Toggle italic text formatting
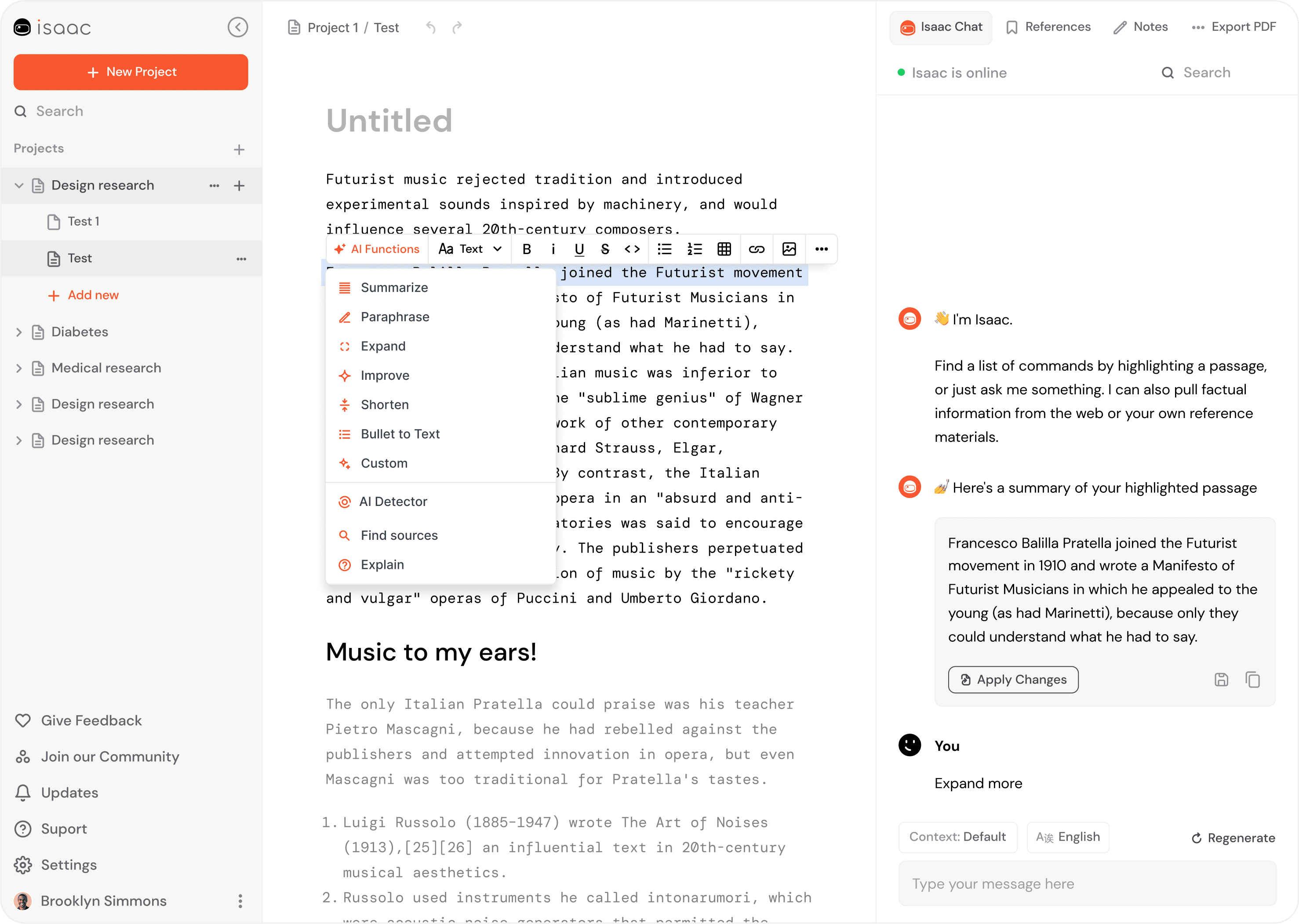The height and width of the screenshot is (924, 1299). [x=553, y=249]
